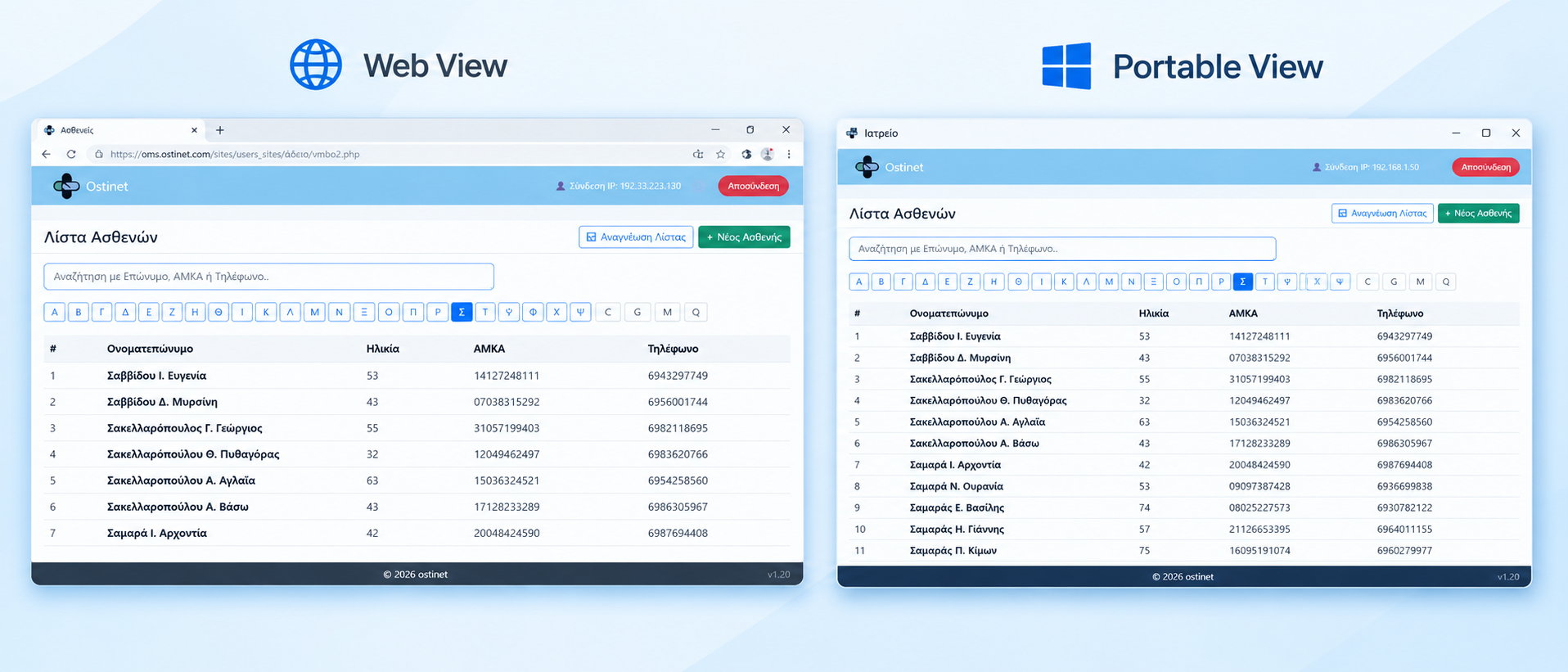Reload the page in the browser
This screenshot has width=1568, height=672.
(x=71, y=154)
